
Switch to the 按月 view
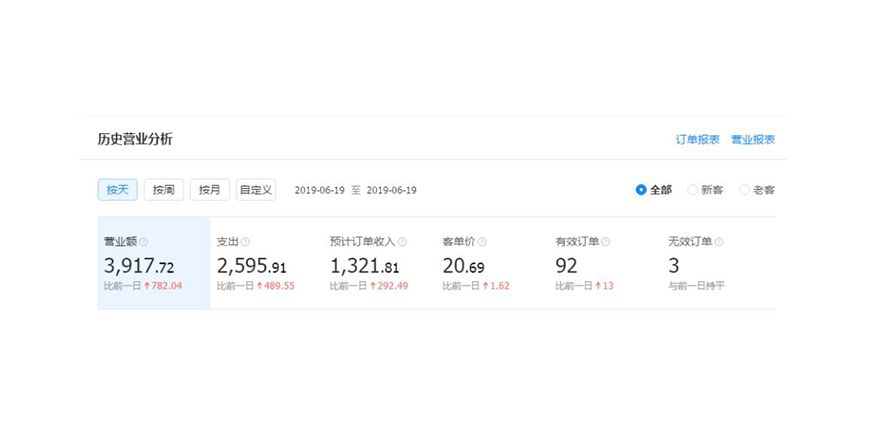click(209, 190)
